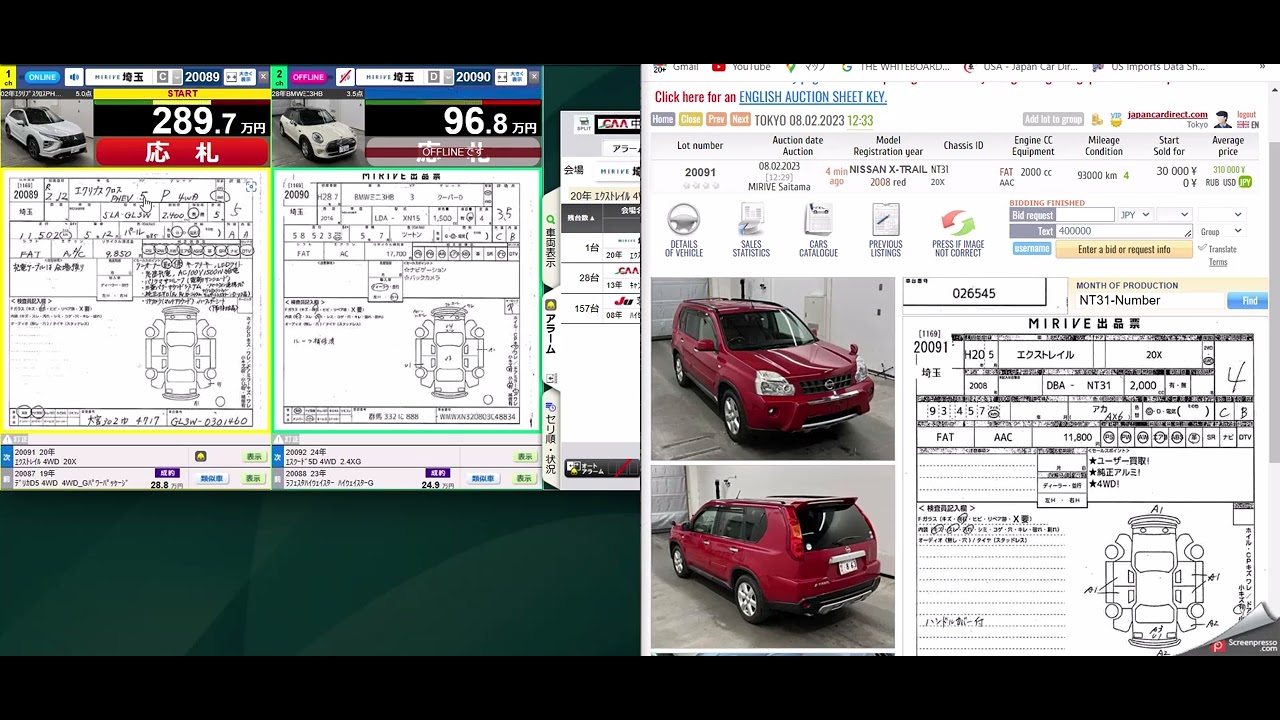Open YouTube bookmark in browser bar
Image resolution: width=1280 pixels, height=720 pixels.
[742, 67]
